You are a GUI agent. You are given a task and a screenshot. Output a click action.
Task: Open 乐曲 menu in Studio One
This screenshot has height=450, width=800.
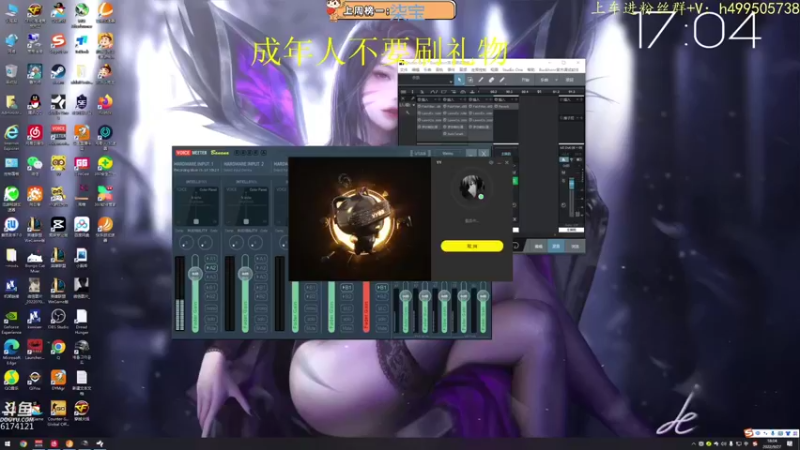pyautogui.click(x=428, y=69)
